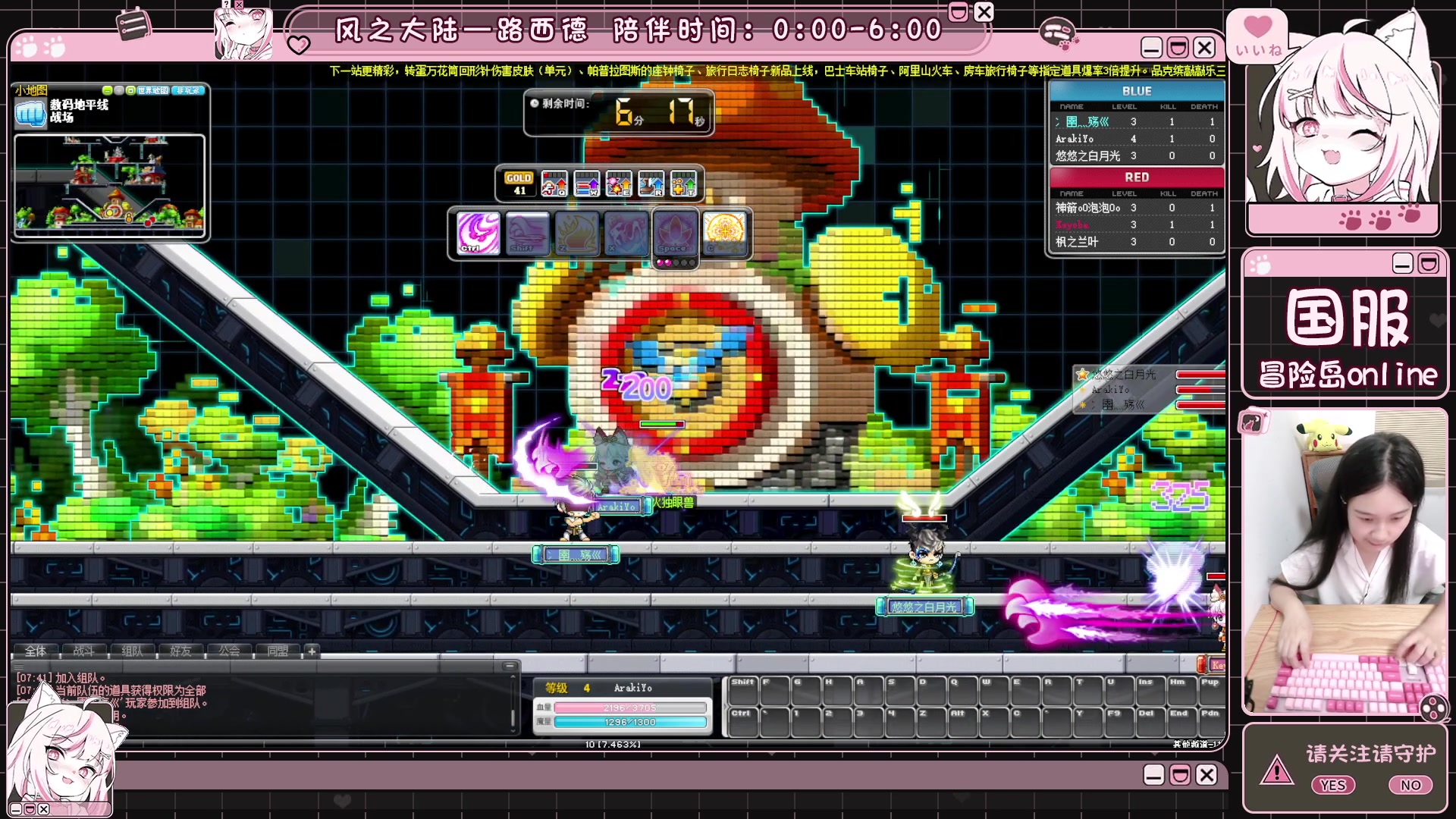
Task: Click the blue fist battlefield icon
Action: point(31,114)
